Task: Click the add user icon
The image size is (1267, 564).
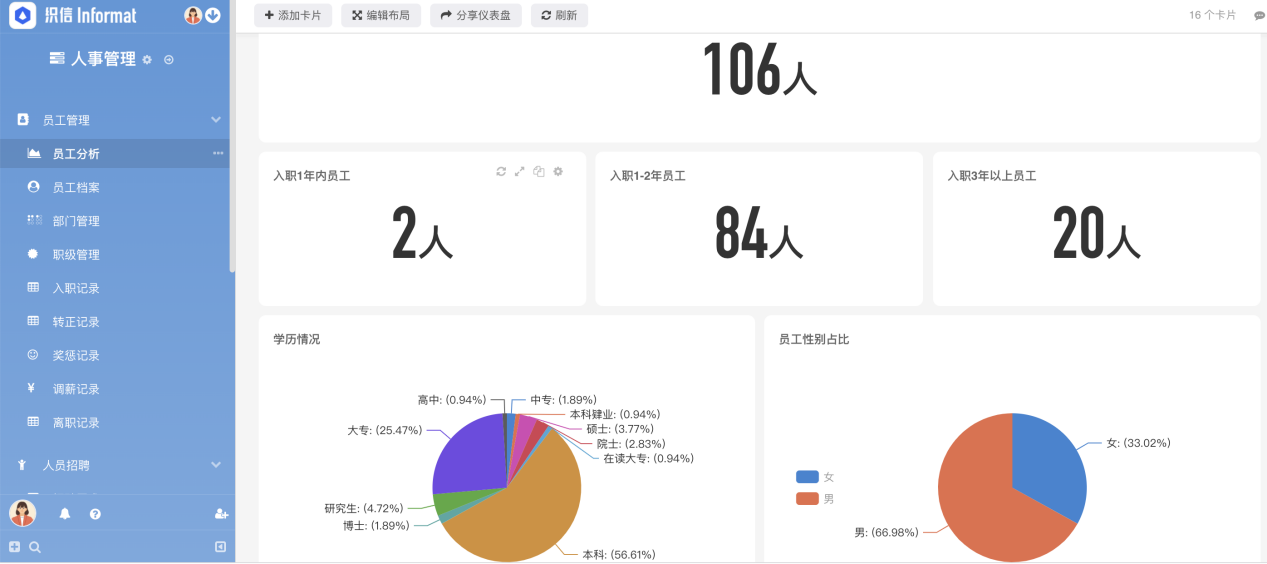Action: point(221,514)
